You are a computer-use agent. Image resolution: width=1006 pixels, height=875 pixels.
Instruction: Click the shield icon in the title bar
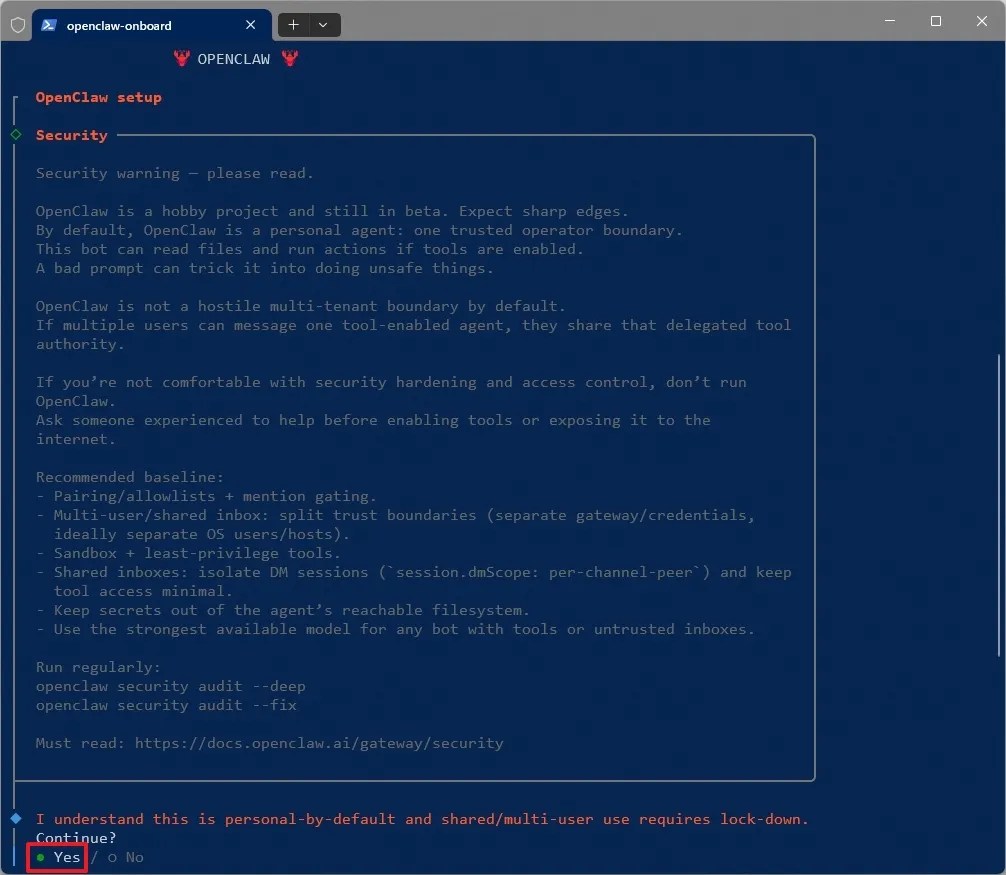click(17, 24)
